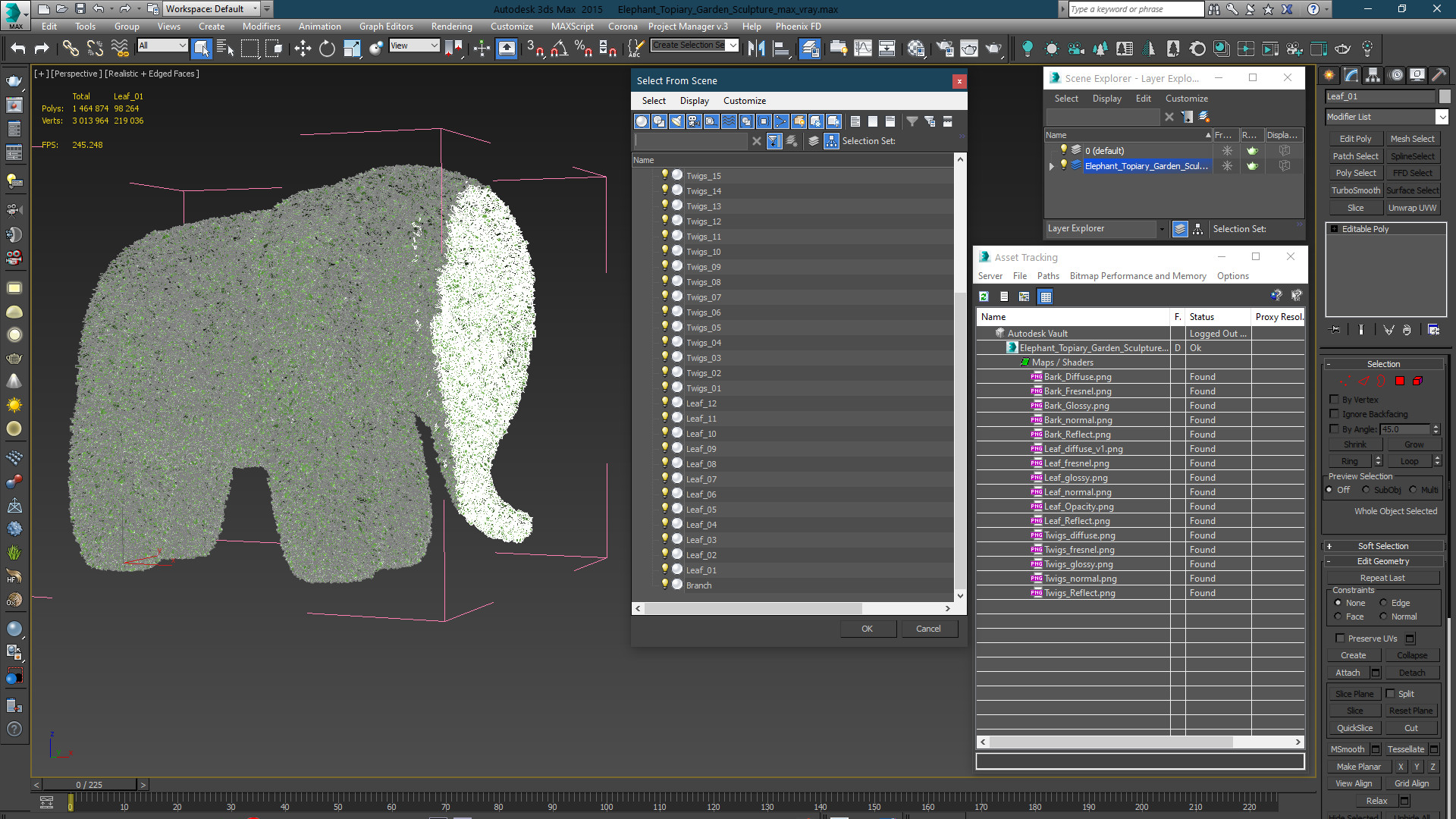The width and height of the screenshot is (1456, 819).
Task: Toggle the By Vertex checkbox
Action: [1335, 399]
